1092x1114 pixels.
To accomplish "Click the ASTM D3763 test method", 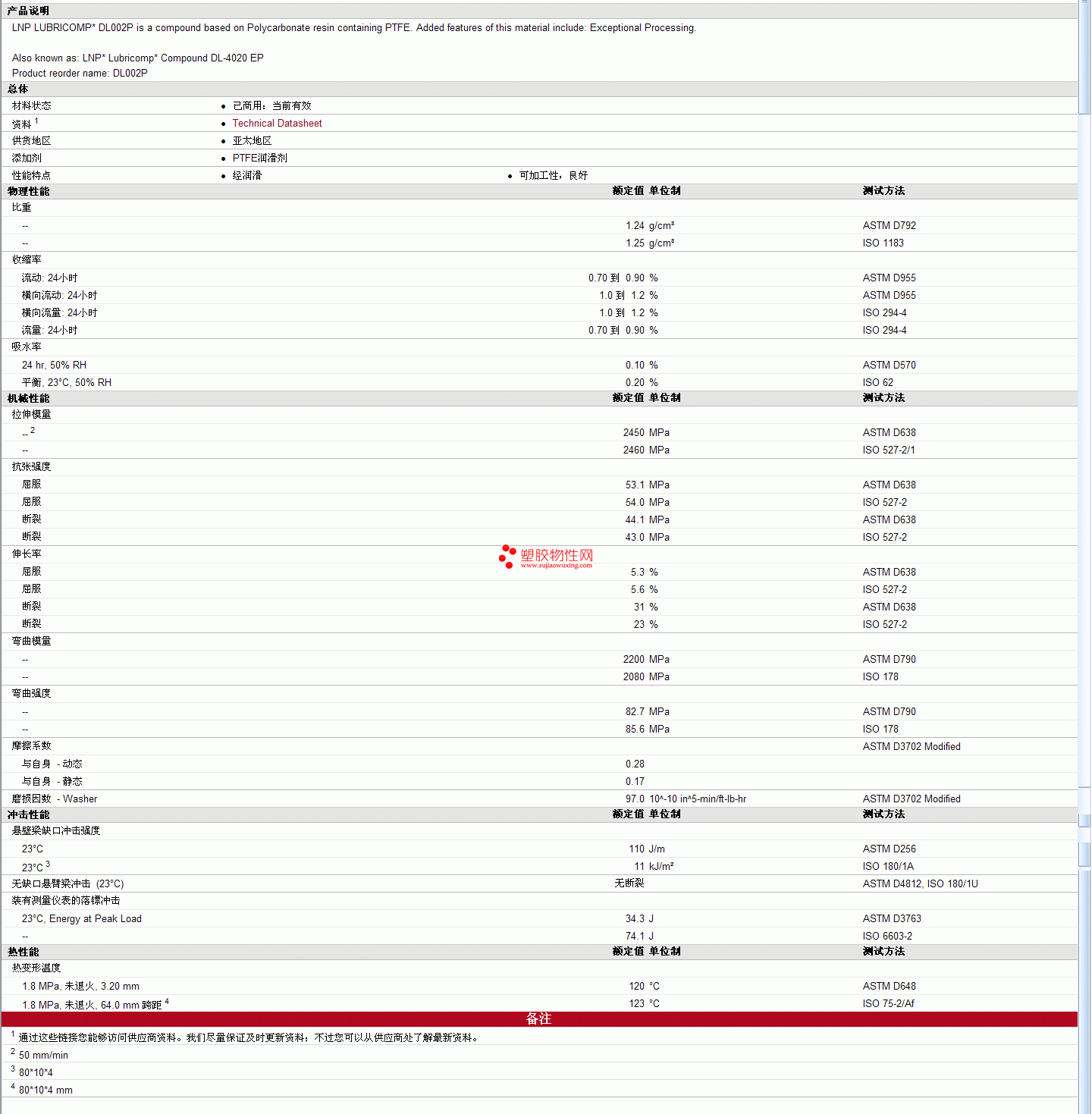I will [x=892, y=918].
